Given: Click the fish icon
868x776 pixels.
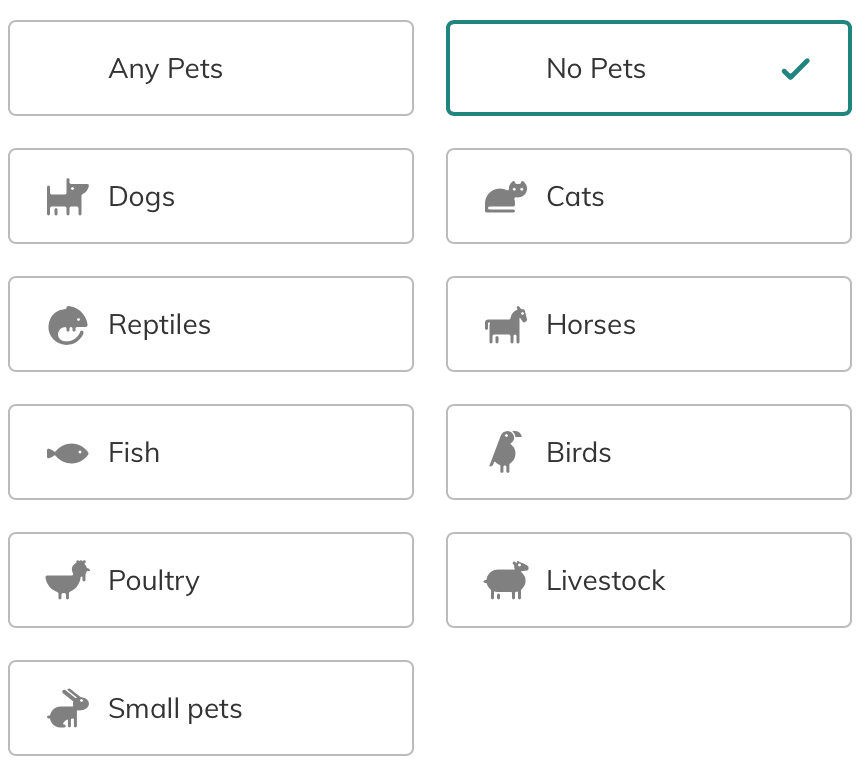Looking at the screenshot, I should (67, 453).
